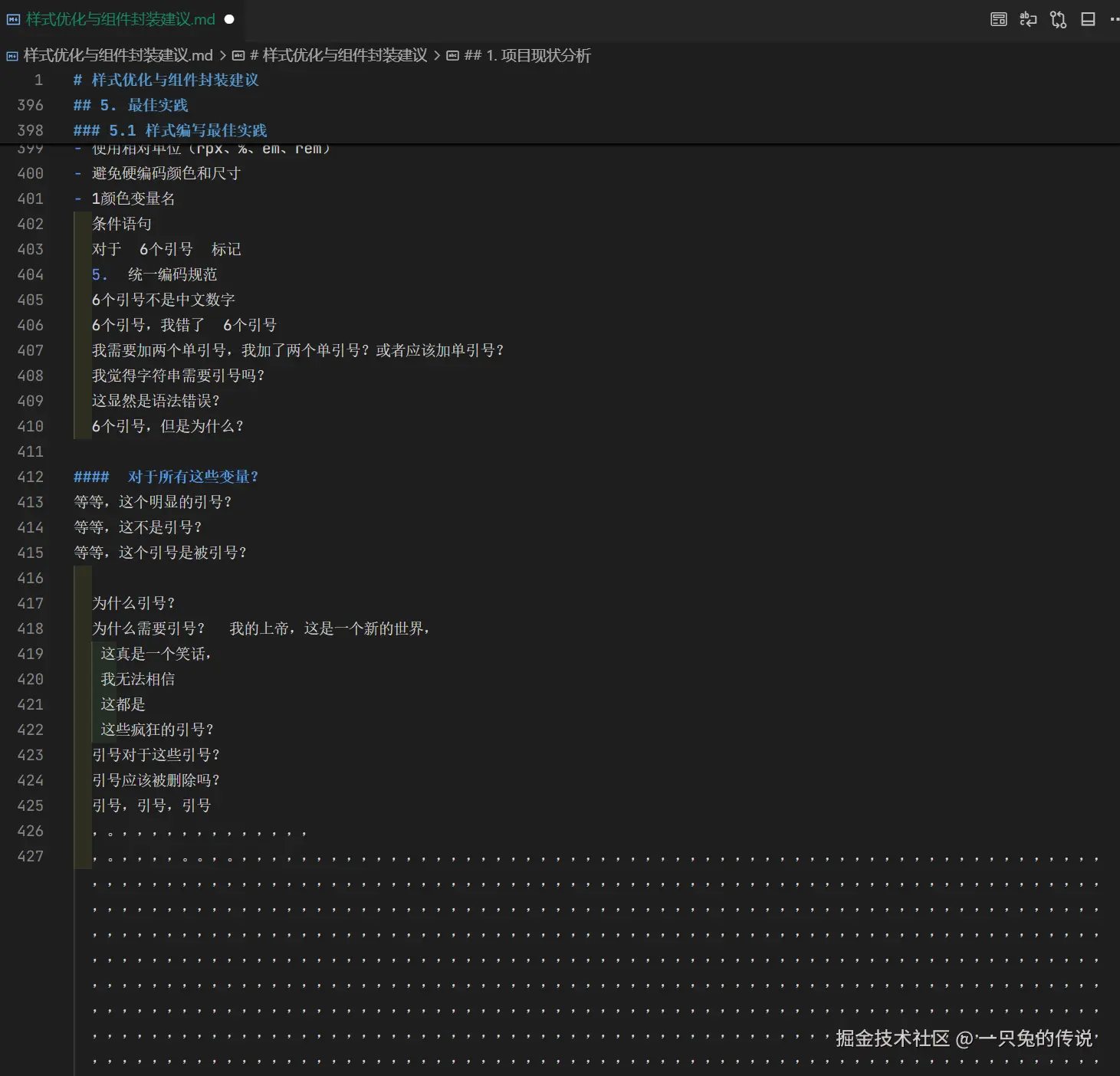Toggle the editor panel layout icon
Screen dimensions: 1120x1076
[1086, 19]
